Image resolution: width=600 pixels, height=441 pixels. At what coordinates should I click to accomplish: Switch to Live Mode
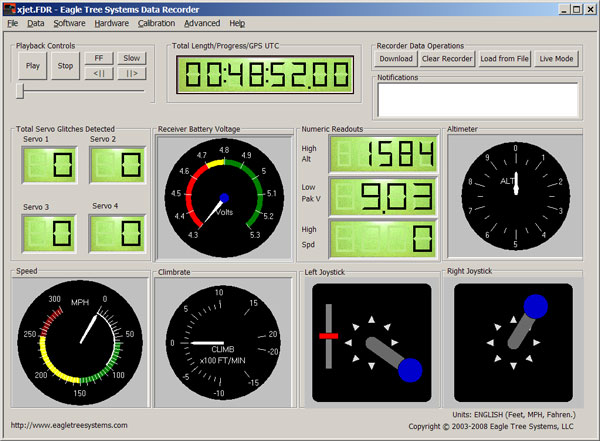[x=557, y=59]
